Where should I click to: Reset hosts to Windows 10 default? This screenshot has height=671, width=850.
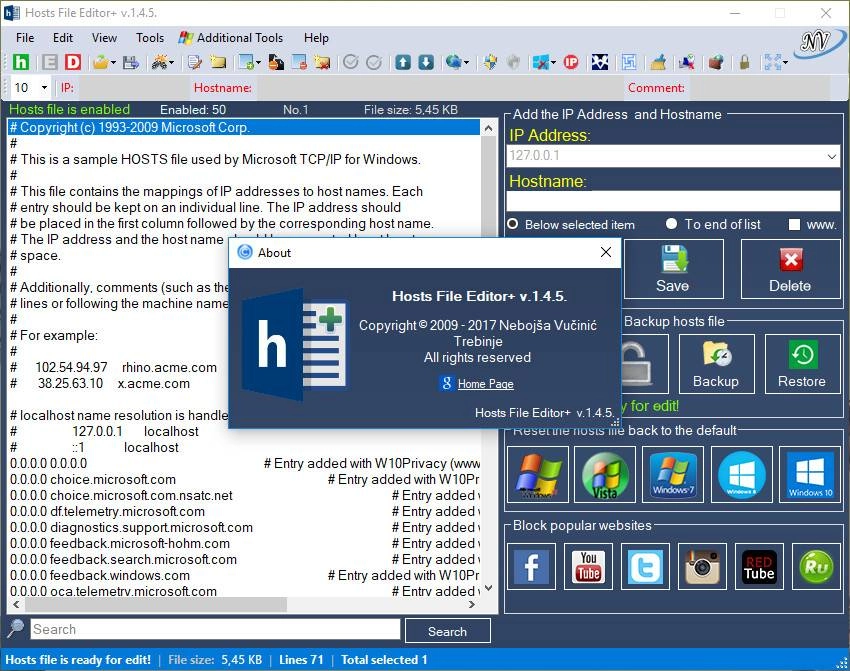810,474
